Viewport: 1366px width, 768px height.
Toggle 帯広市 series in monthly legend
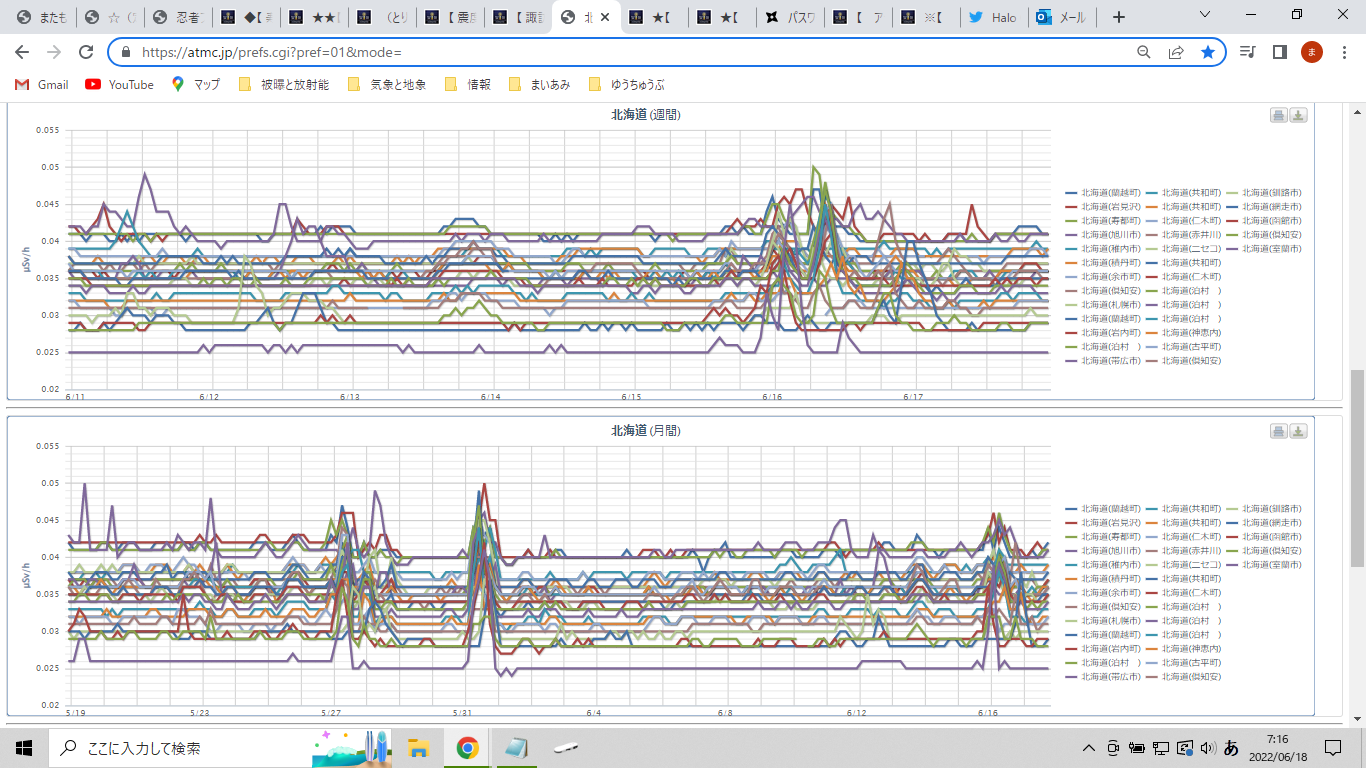coord(1110,677)
